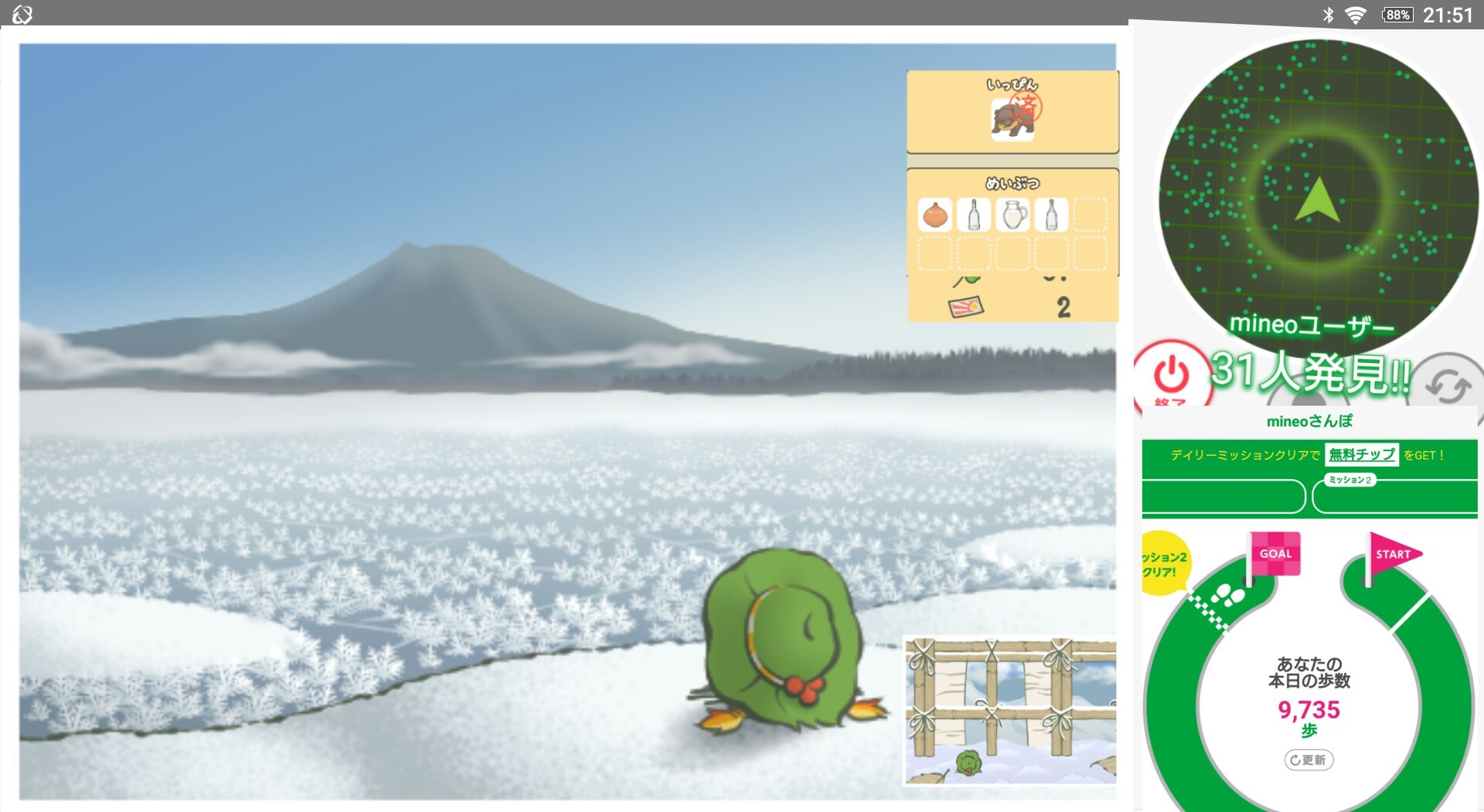Tap the 21:51 clock in the status bar

(1448, 15)
